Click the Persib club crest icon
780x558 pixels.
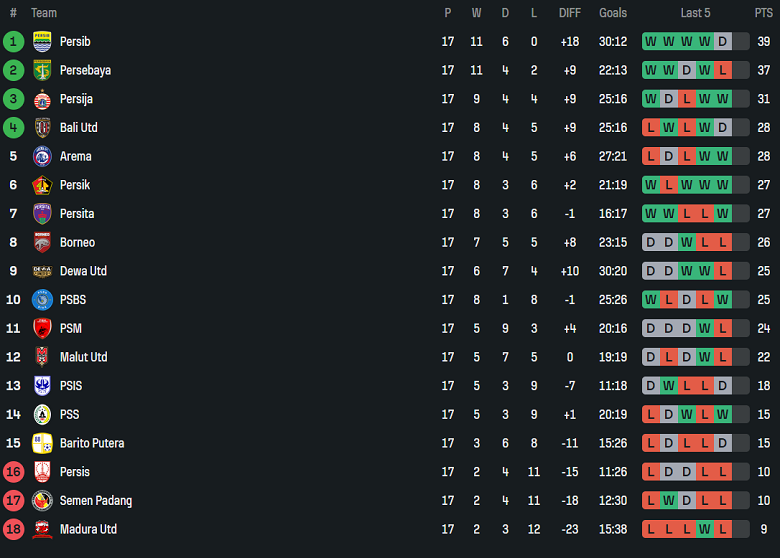pyautogui.click(x=42, y=42)
